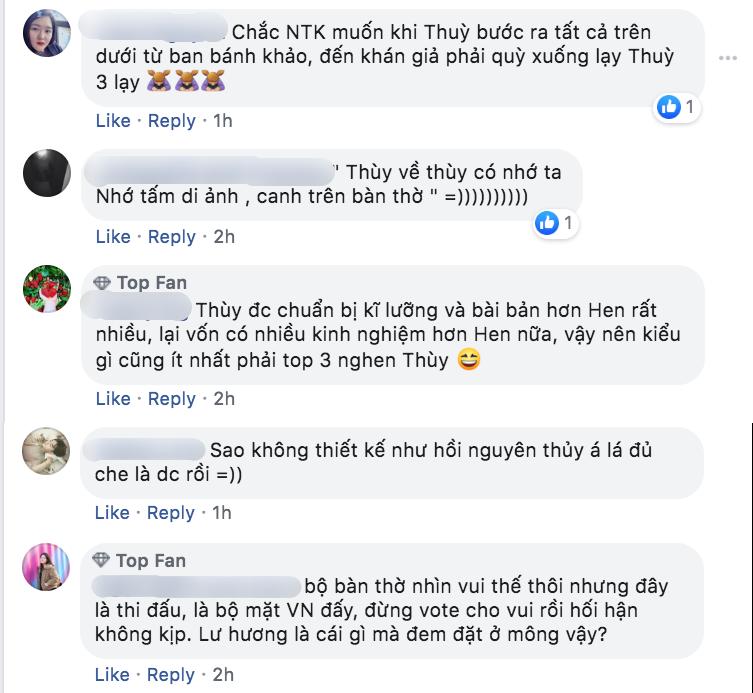The image size is (753, 693).
Task: Like the comment 'Thùy về thùy có nhớ ta'
Action: (113, 237)
